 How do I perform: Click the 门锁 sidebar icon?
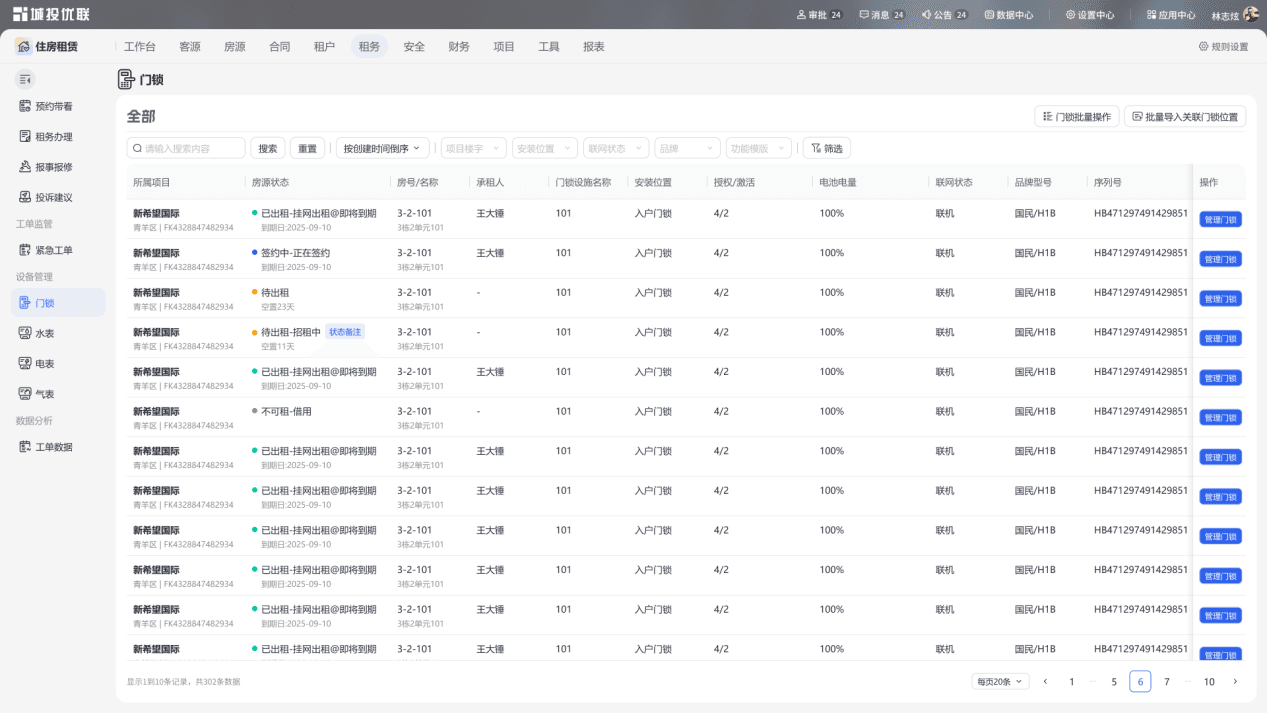click(x=26, y=303)
